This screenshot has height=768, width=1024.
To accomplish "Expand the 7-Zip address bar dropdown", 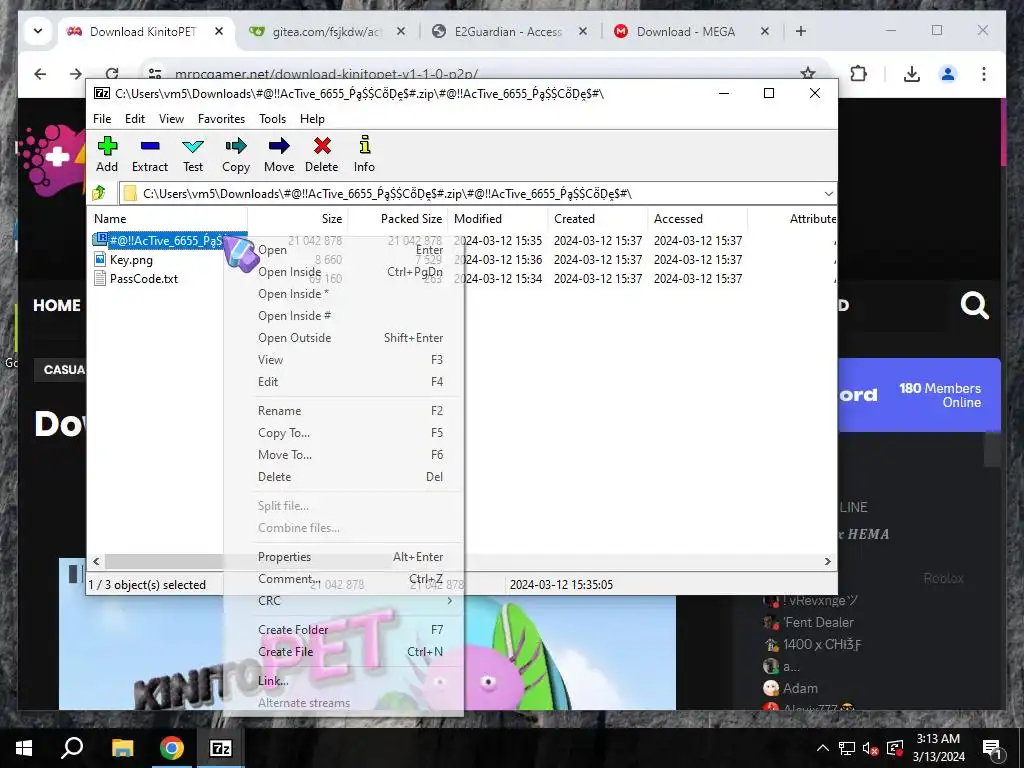I will coord(828,193).
